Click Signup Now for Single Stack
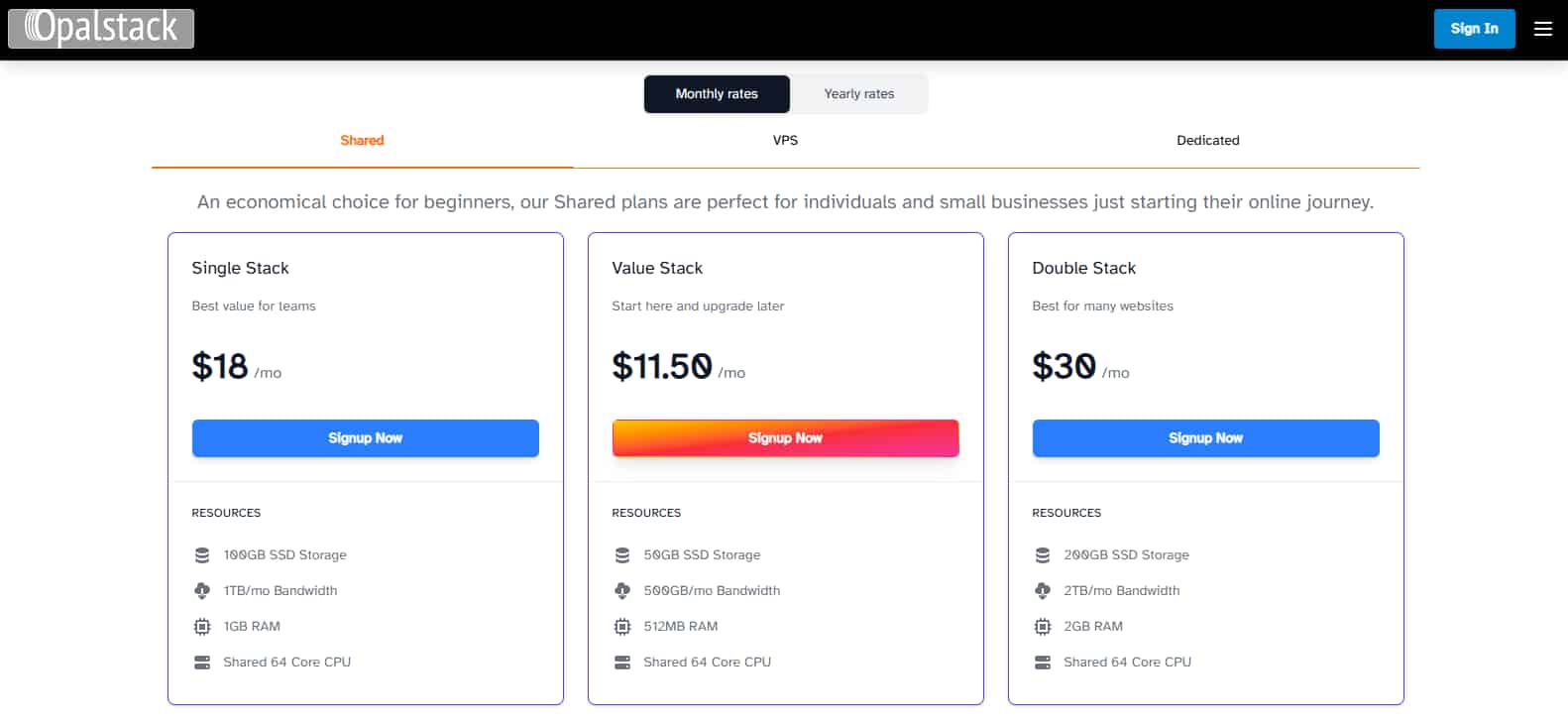This screenshot has width=1568, height=727. click(x=366, y=438)
